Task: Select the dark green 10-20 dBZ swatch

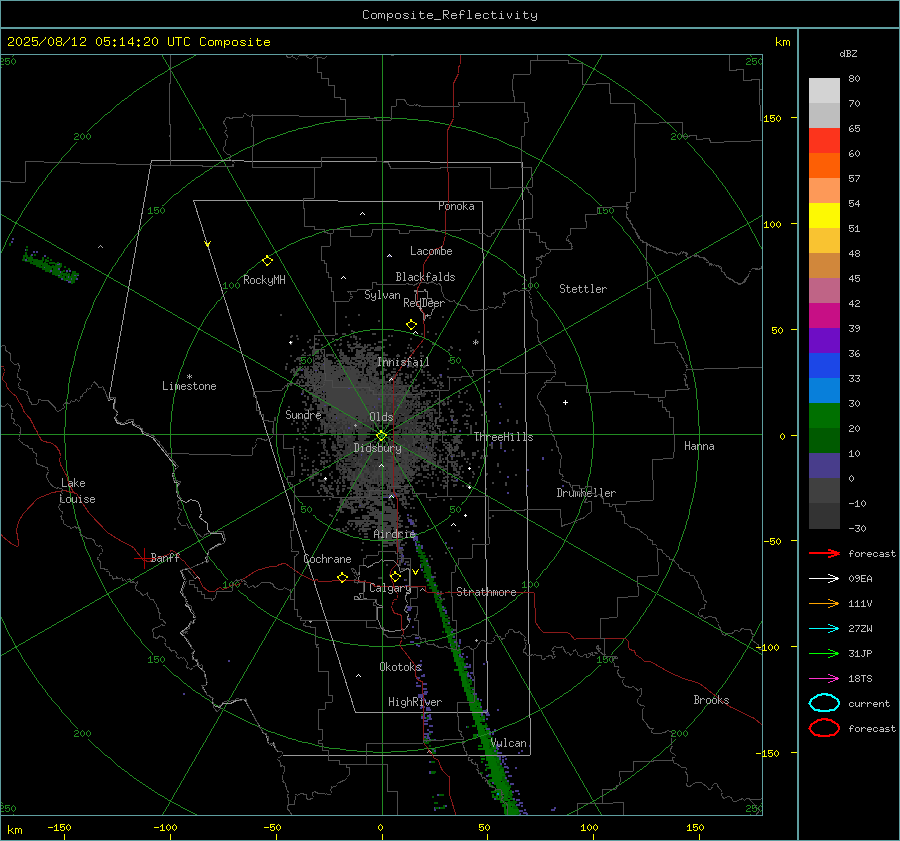Action: (x=824, y=440)
